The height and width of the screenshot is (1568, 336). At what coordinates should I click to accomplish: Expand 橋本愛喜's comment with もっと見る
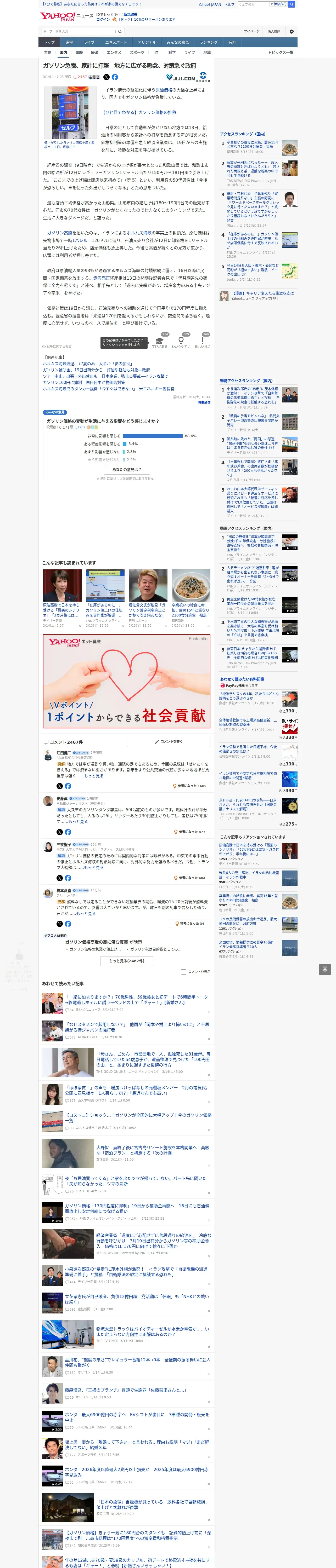point(86,914)
